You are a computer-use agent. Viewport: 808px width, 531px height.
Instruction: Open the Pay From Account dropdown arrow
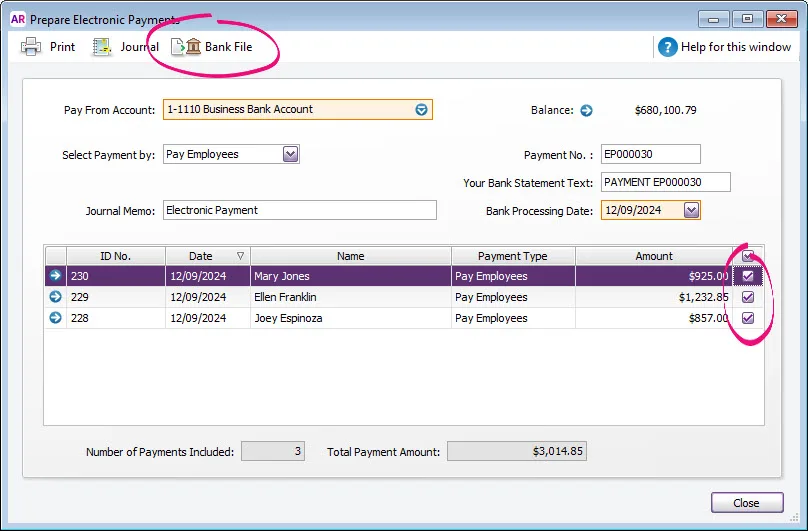click(421, 110)
